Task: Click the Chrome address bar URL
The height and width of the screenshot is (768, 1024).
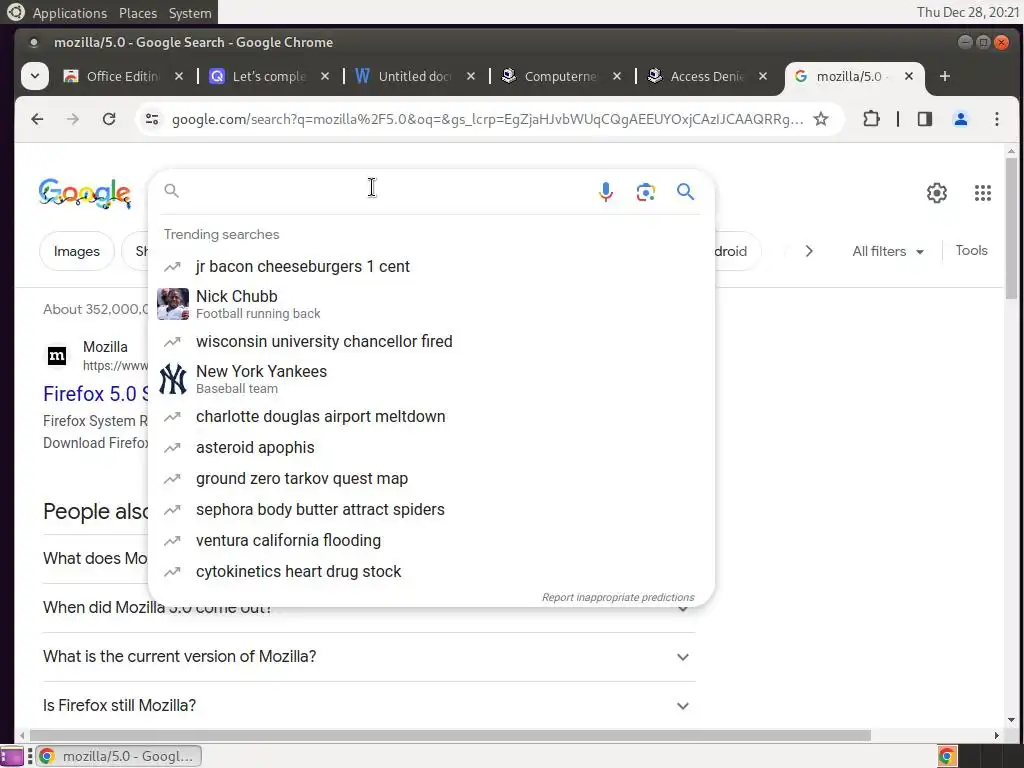Action: pos(487,119)
